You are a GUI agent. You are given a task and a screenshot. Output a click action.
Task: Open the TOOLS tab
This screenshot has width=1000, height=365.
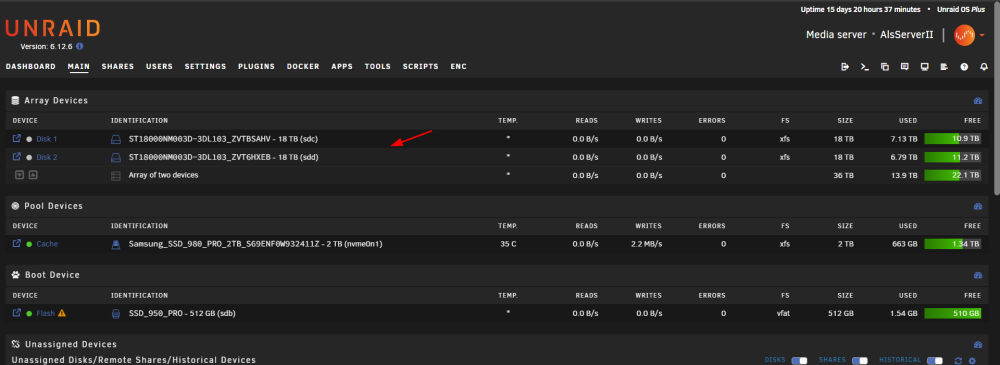click(x=378, y=66)
